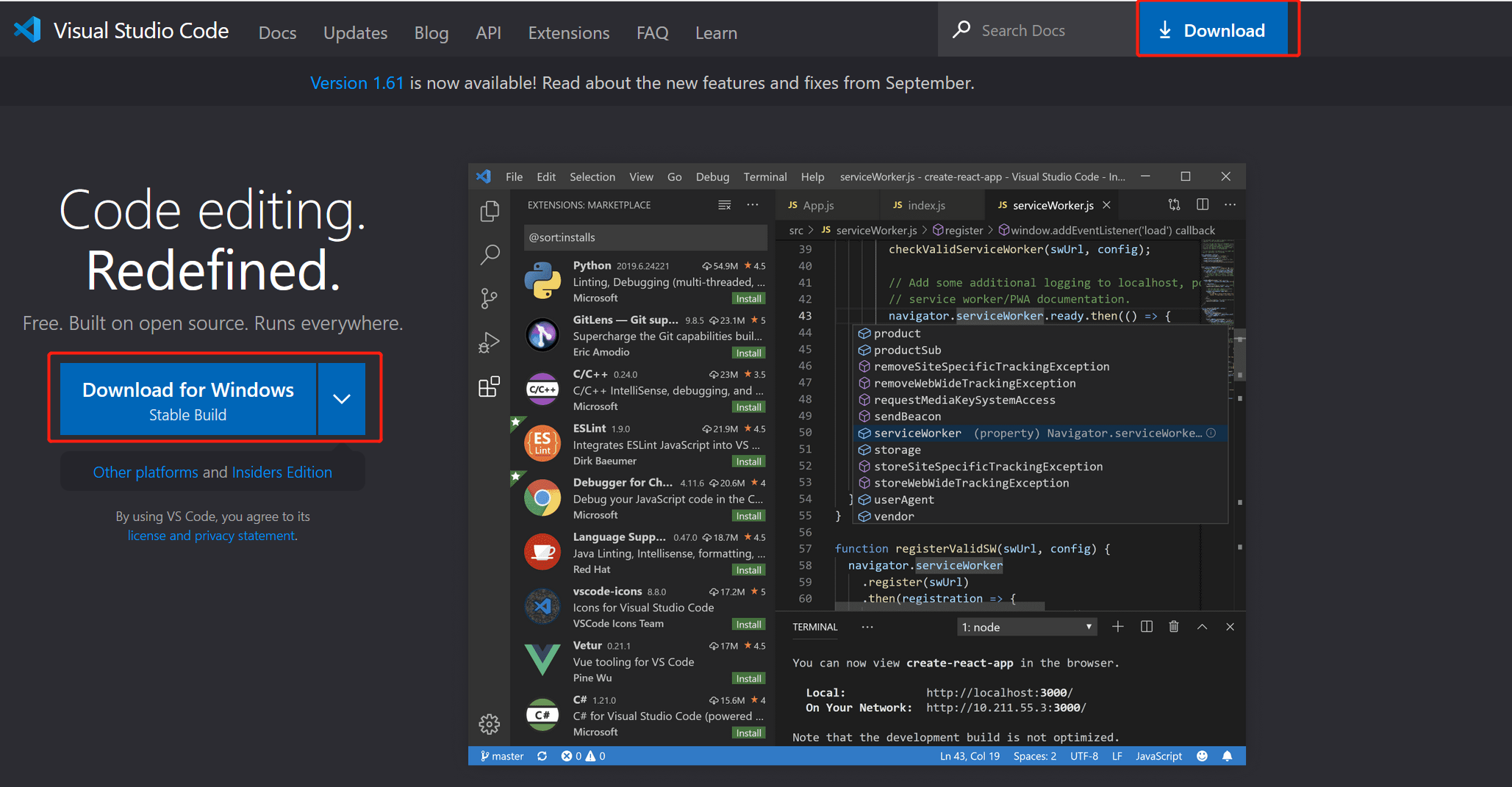Kill terminal with trash icon
Viewport: 1512px width, 787px height.
[x=1174, y=627]
